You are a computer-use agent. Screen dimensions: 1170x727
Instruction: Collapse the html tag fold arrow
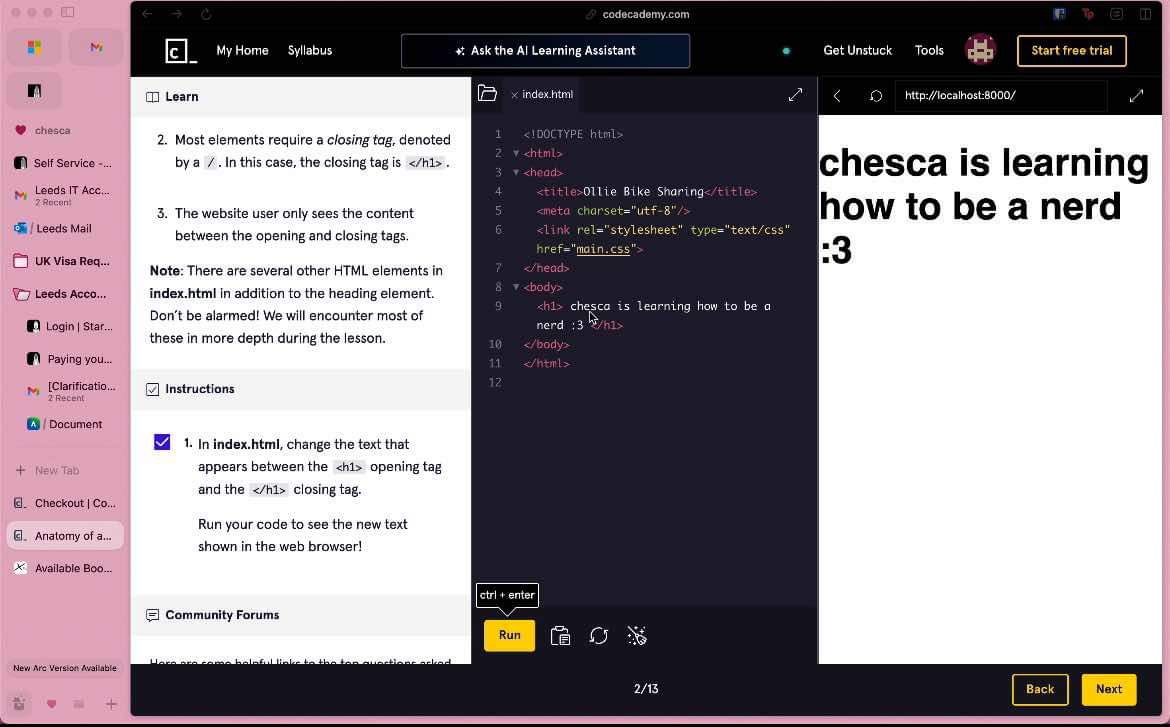[x=516, y=153]
